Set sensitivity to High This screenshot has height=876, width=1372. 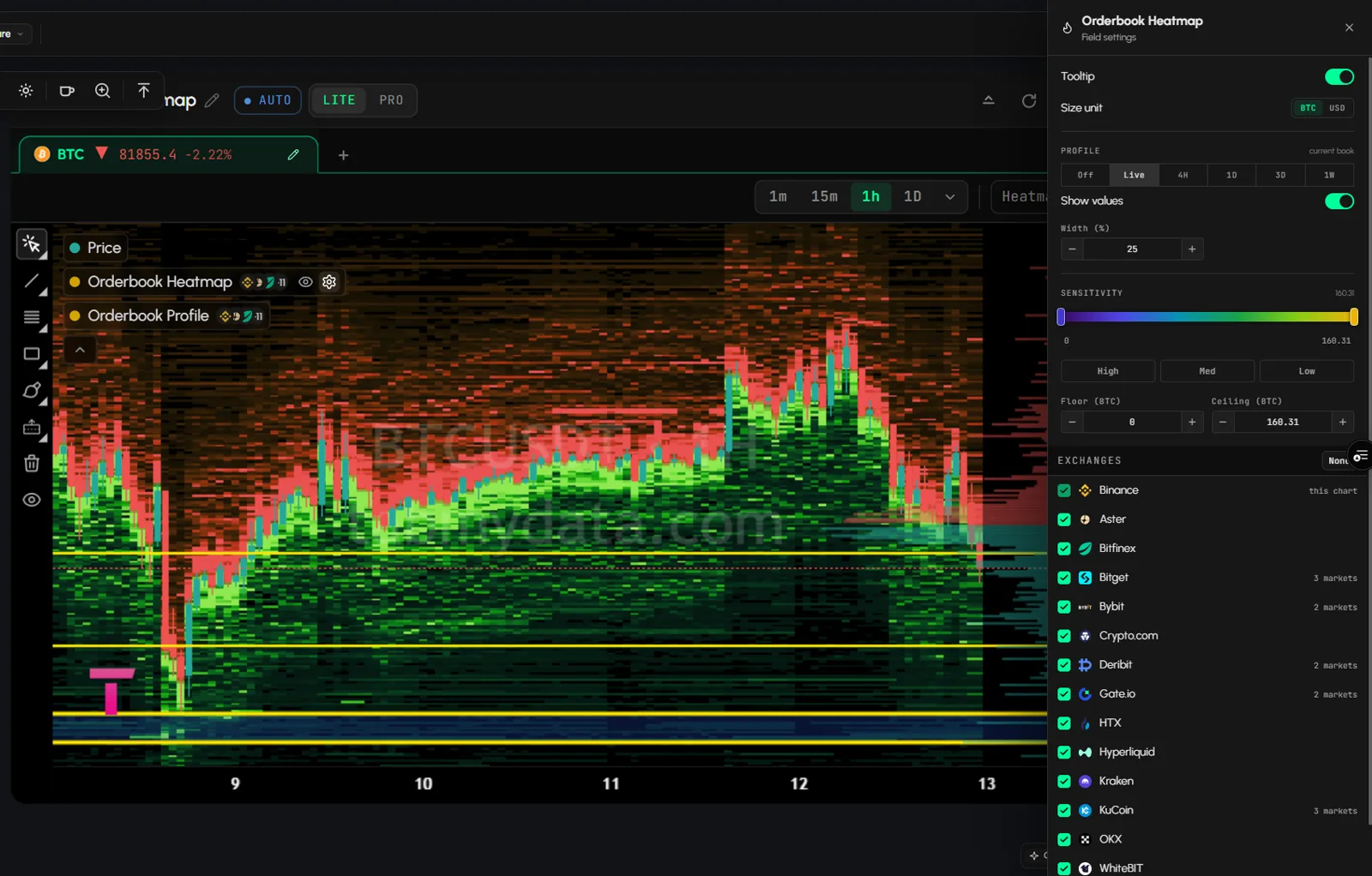click(x=1108, y=371)
